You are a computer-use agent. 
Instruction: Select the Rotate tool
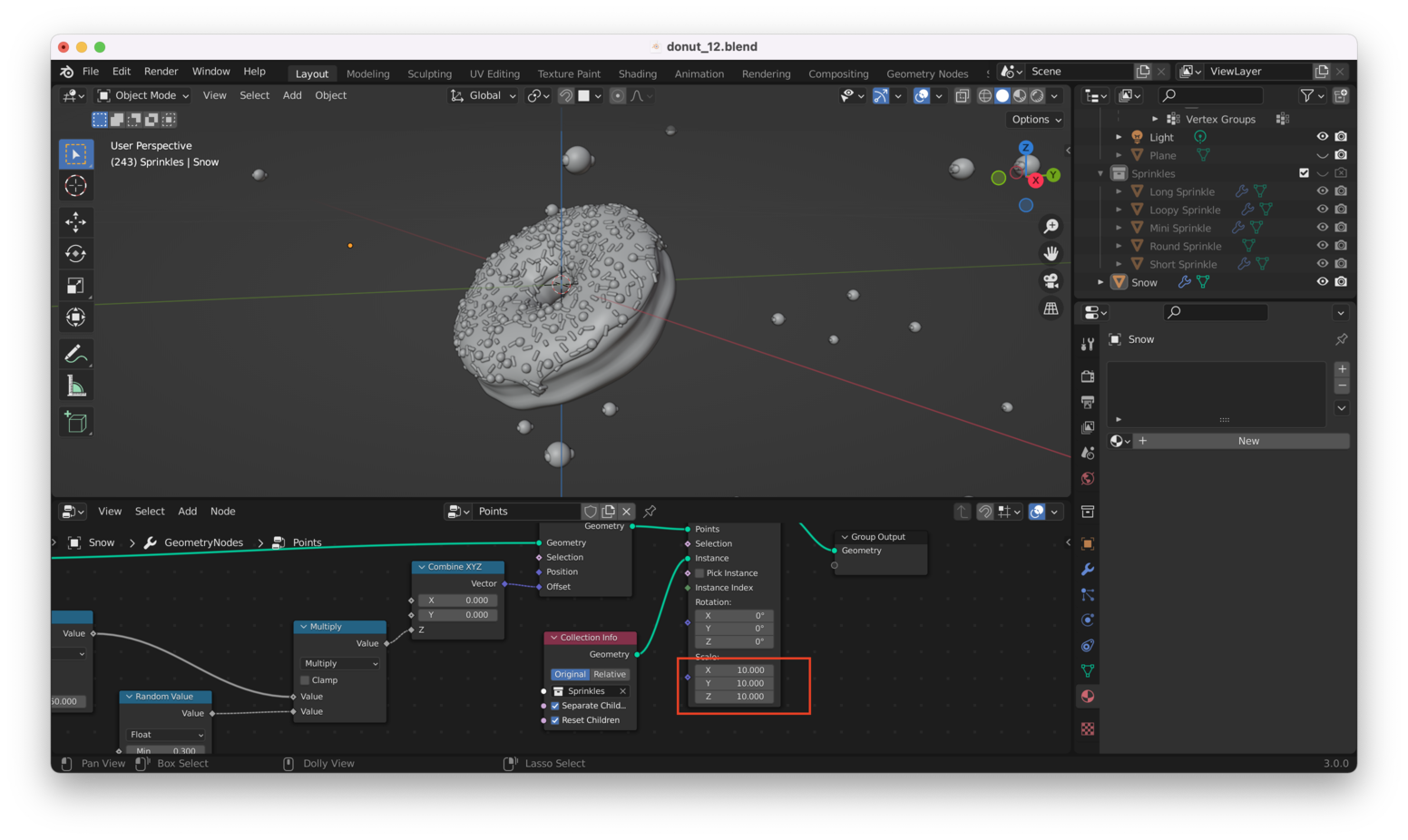(75, 254)
